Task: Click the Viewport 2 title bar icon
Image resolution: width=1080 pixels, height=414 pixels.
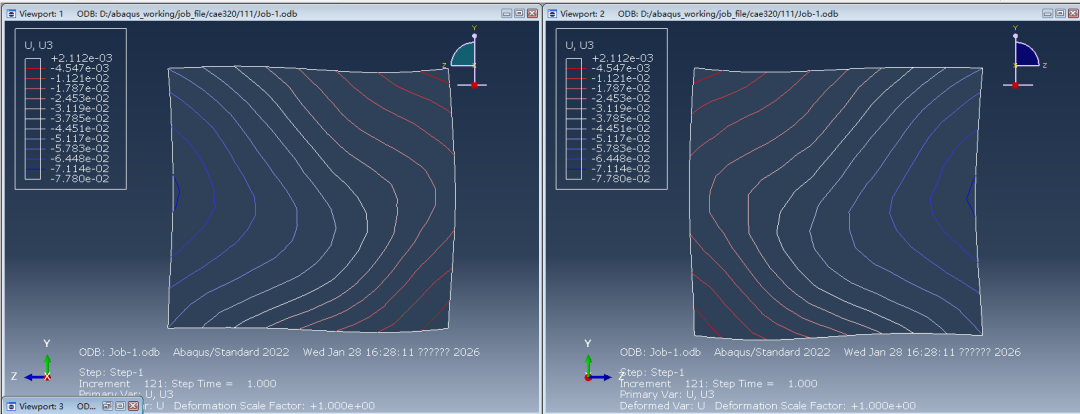Action: 551,13
